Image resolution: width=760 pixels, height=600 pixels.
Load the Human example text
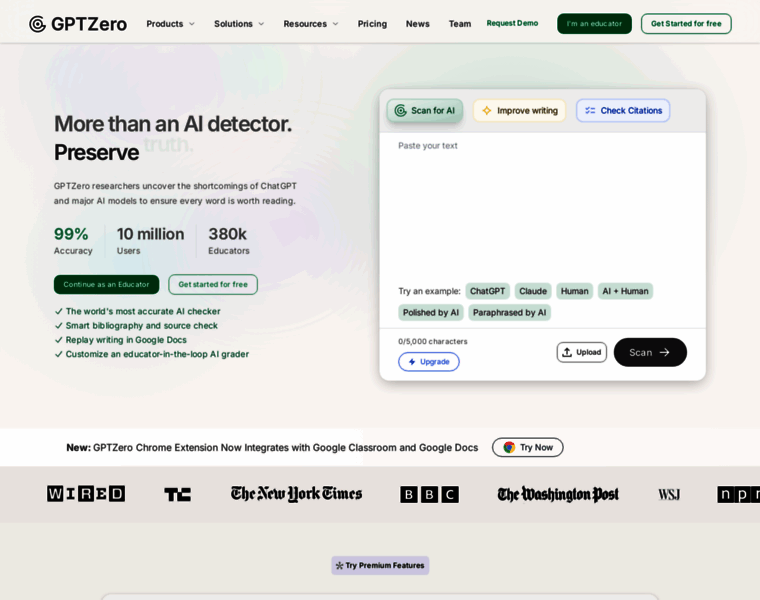(x=574, y=291)
